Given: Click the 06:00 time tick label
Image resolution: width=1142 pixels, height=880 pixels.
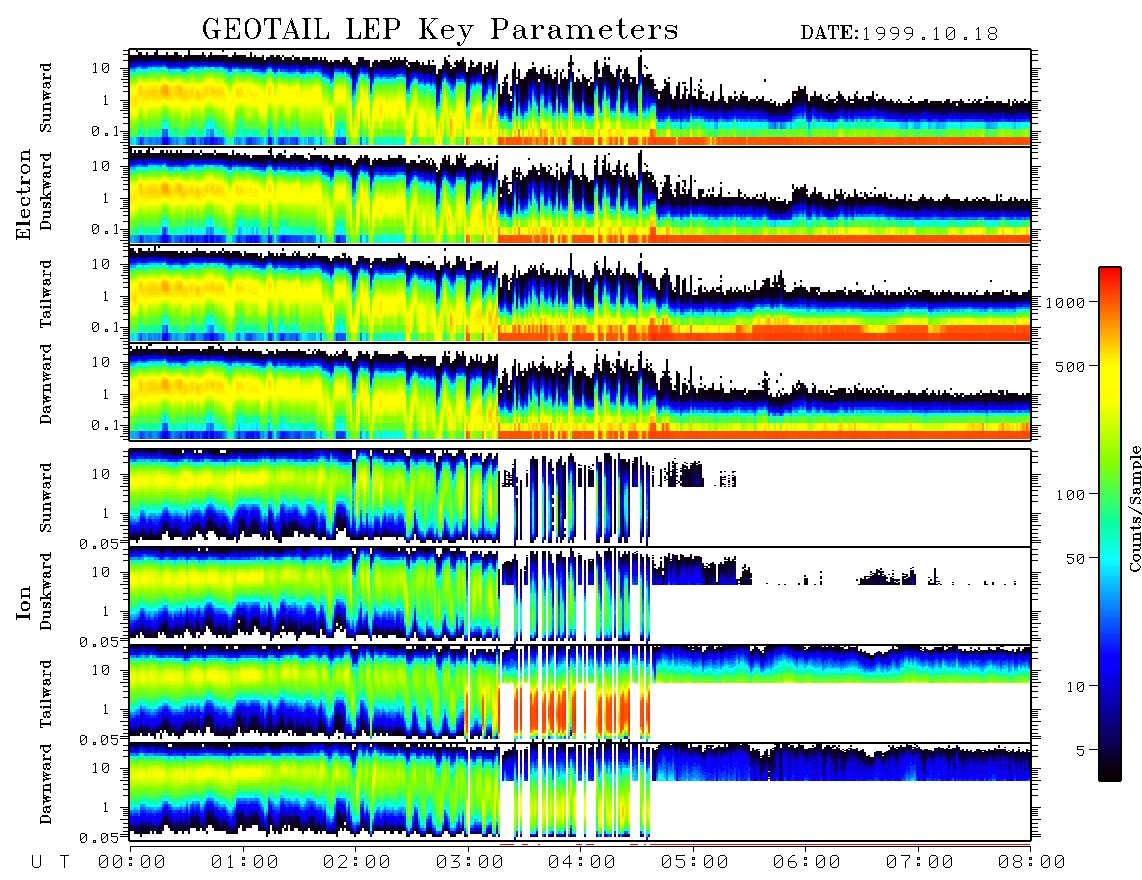Looking at the screenshot, I should [807, 863].
